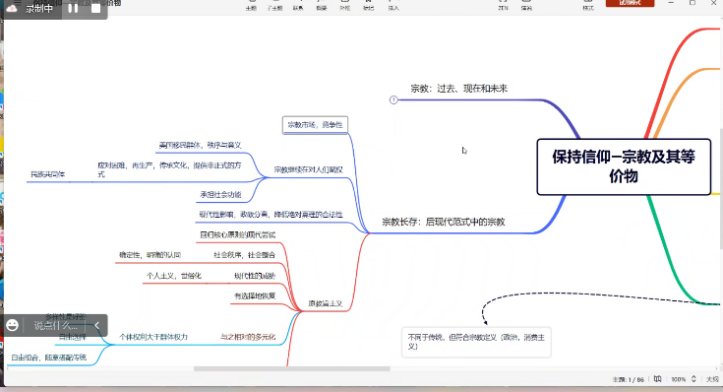723x392 pixels.
Task: Add a subtopic via 子主题 toolbar icon
Action: [275, 6]
